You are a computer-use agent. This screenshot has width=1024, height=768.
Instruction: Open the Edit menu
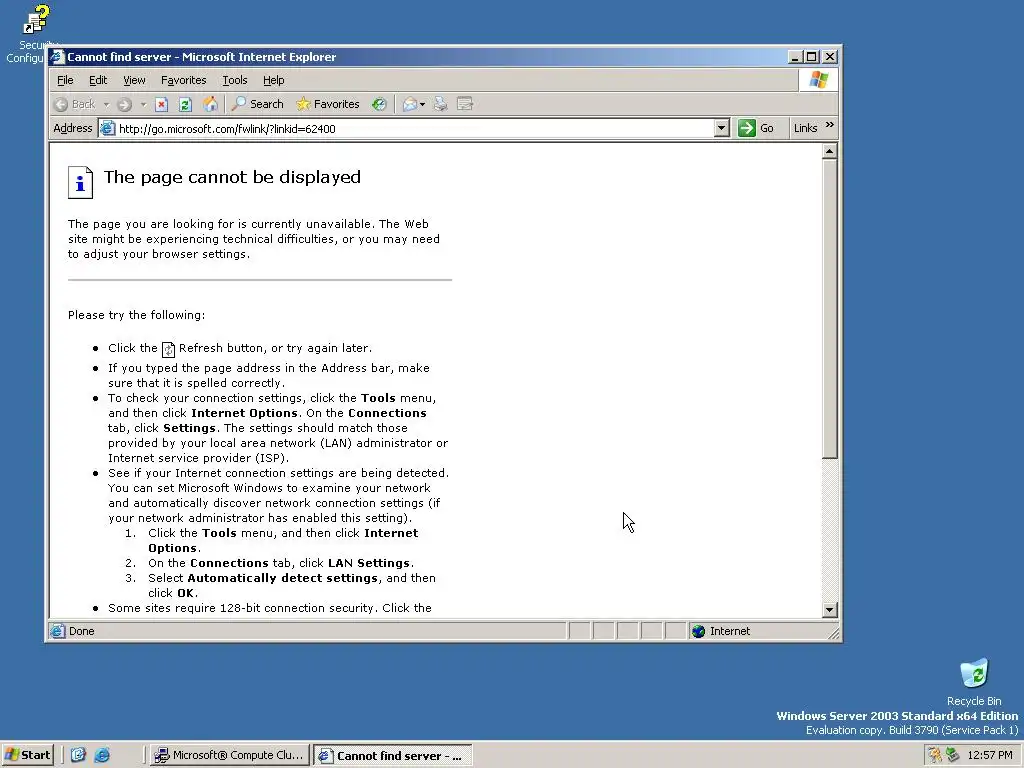coord(98,80)
